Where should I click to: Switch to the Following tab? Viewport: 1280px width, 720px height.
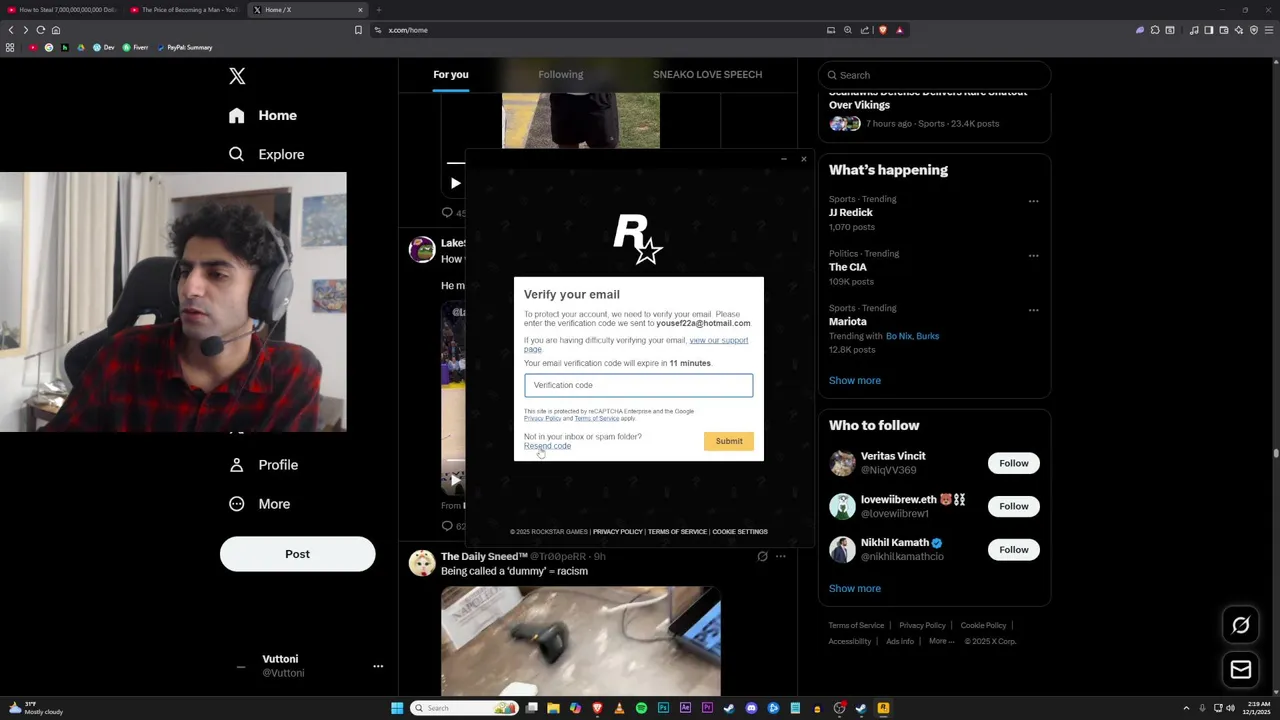click(x=560, y=74)
